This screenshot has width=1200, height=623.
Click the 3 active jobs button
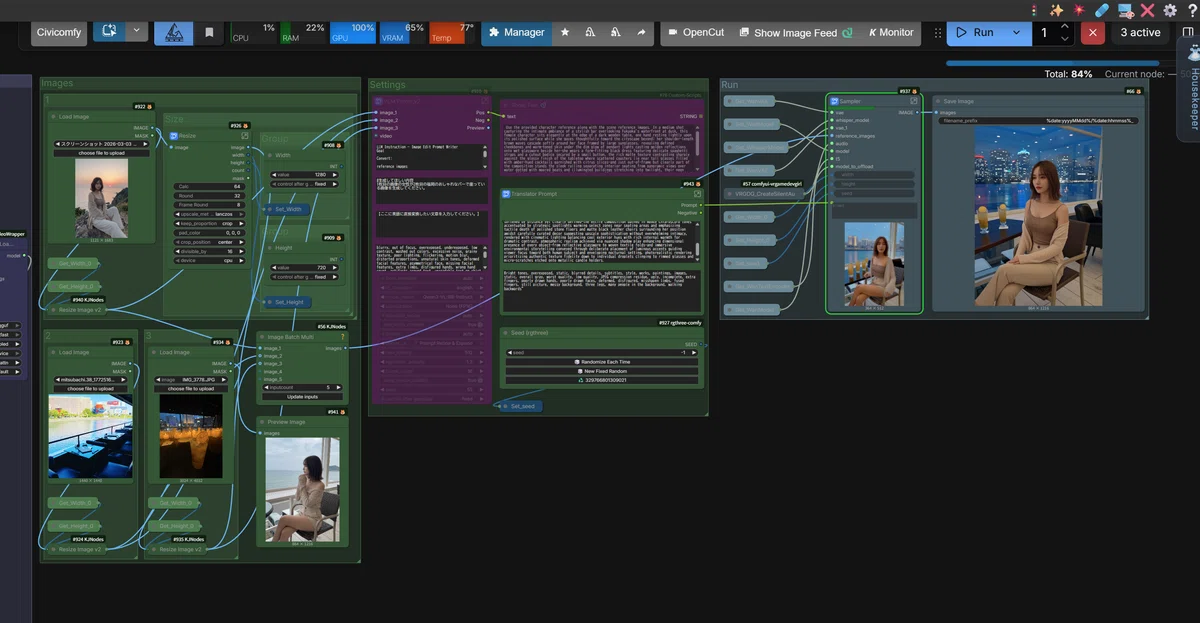1140,32
